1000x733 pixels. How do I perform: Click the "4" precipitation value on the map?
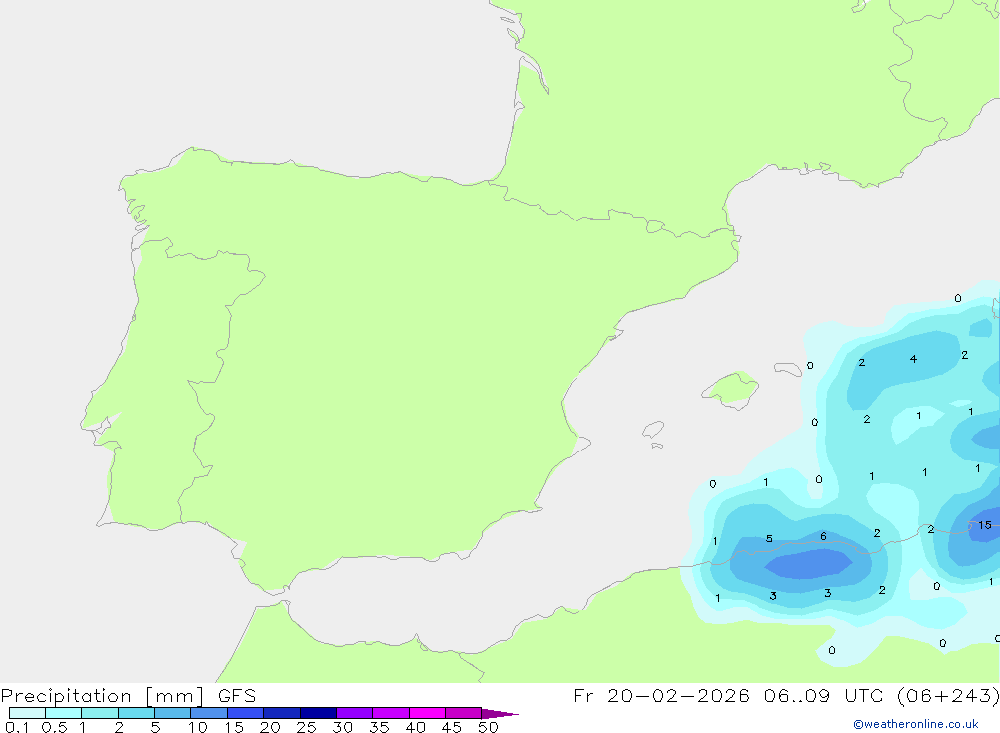(x=913, y=359)
